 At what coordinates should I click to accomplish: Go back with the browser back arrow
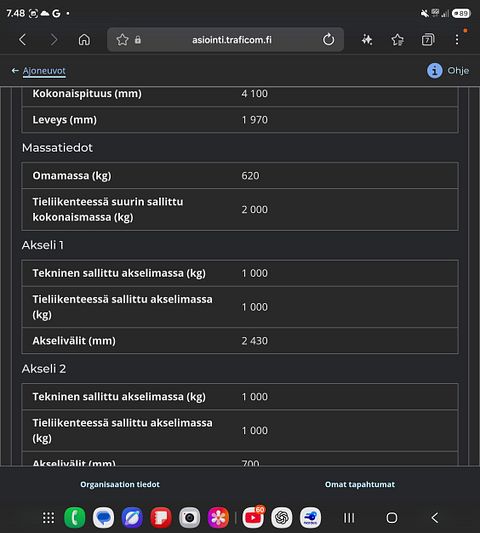[22, 40]
